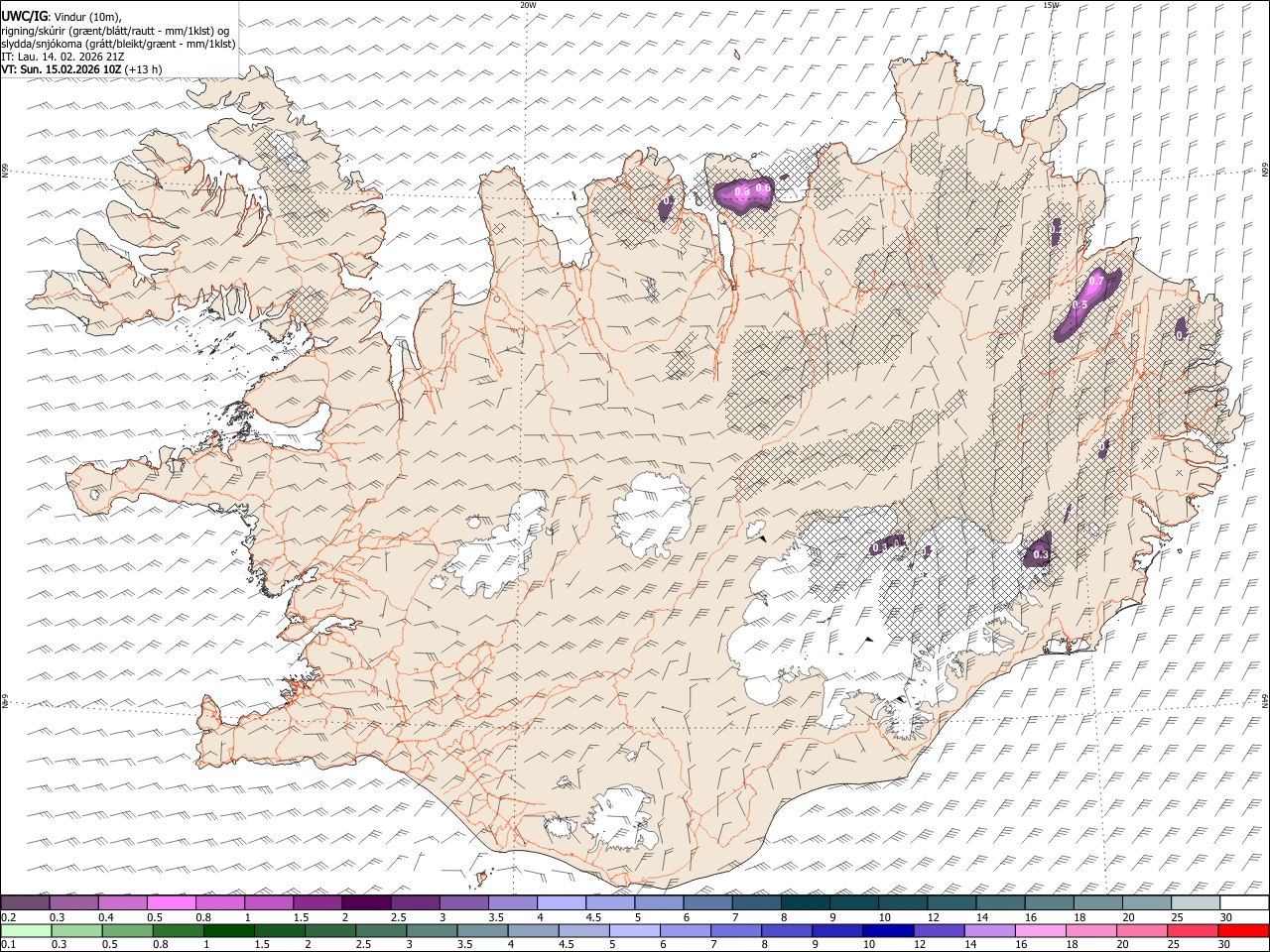Pick upper-row light gray swatch starting at 25
Viewport: 1270px width, 952px height.
[1196, 903]
